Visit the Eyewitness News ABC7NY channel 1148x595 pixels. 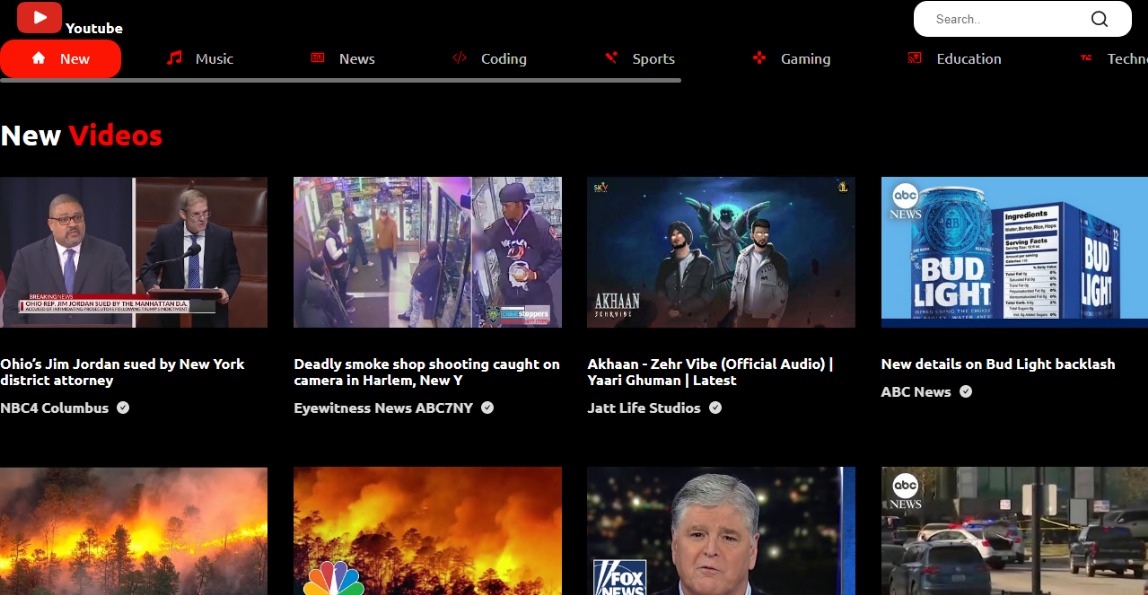pos(384,408)
